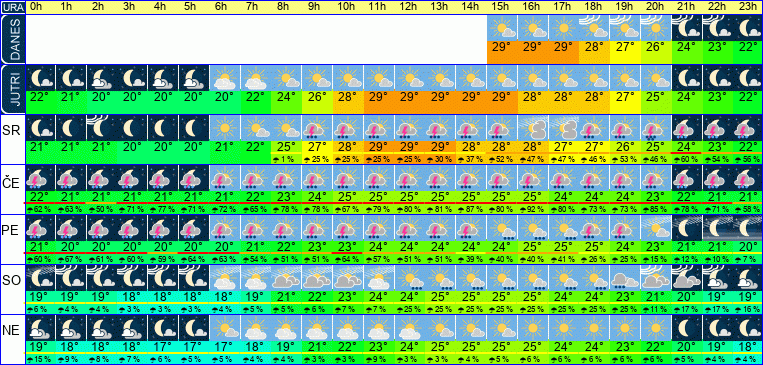Click the URA header label
The width and height of the screenshot is (763, 365).
12,7
